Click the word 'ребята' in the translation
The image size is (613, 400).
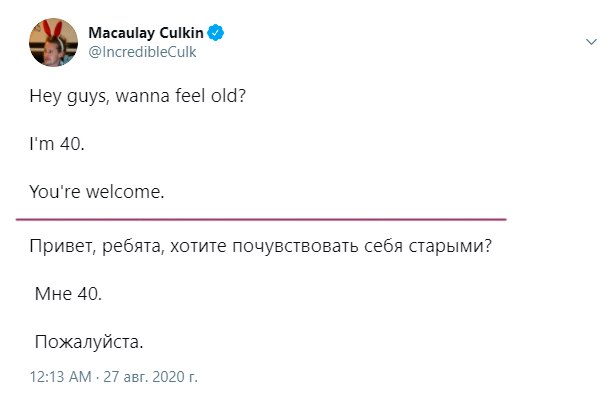tap(133, 246)
